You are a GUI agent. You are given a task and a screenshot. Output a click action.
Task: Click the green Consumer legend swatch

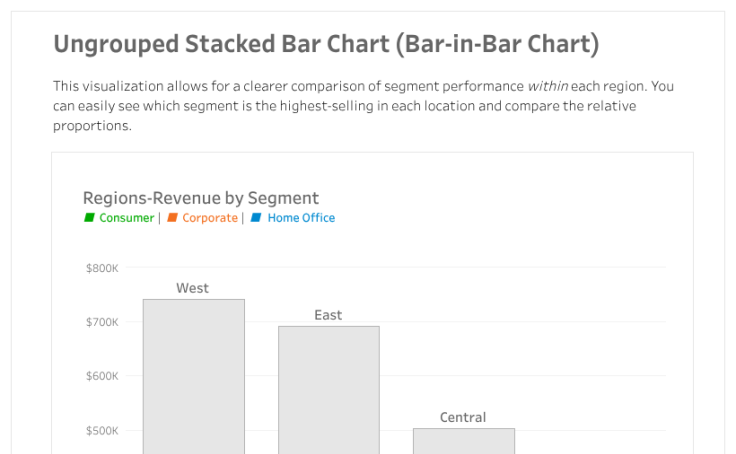point(89,218)
